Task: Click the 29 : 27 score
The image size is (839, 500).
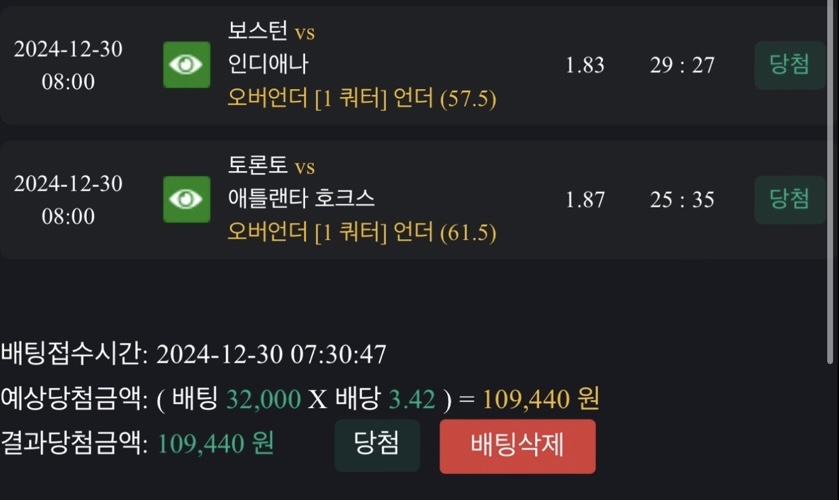Action: click(682, 65)
